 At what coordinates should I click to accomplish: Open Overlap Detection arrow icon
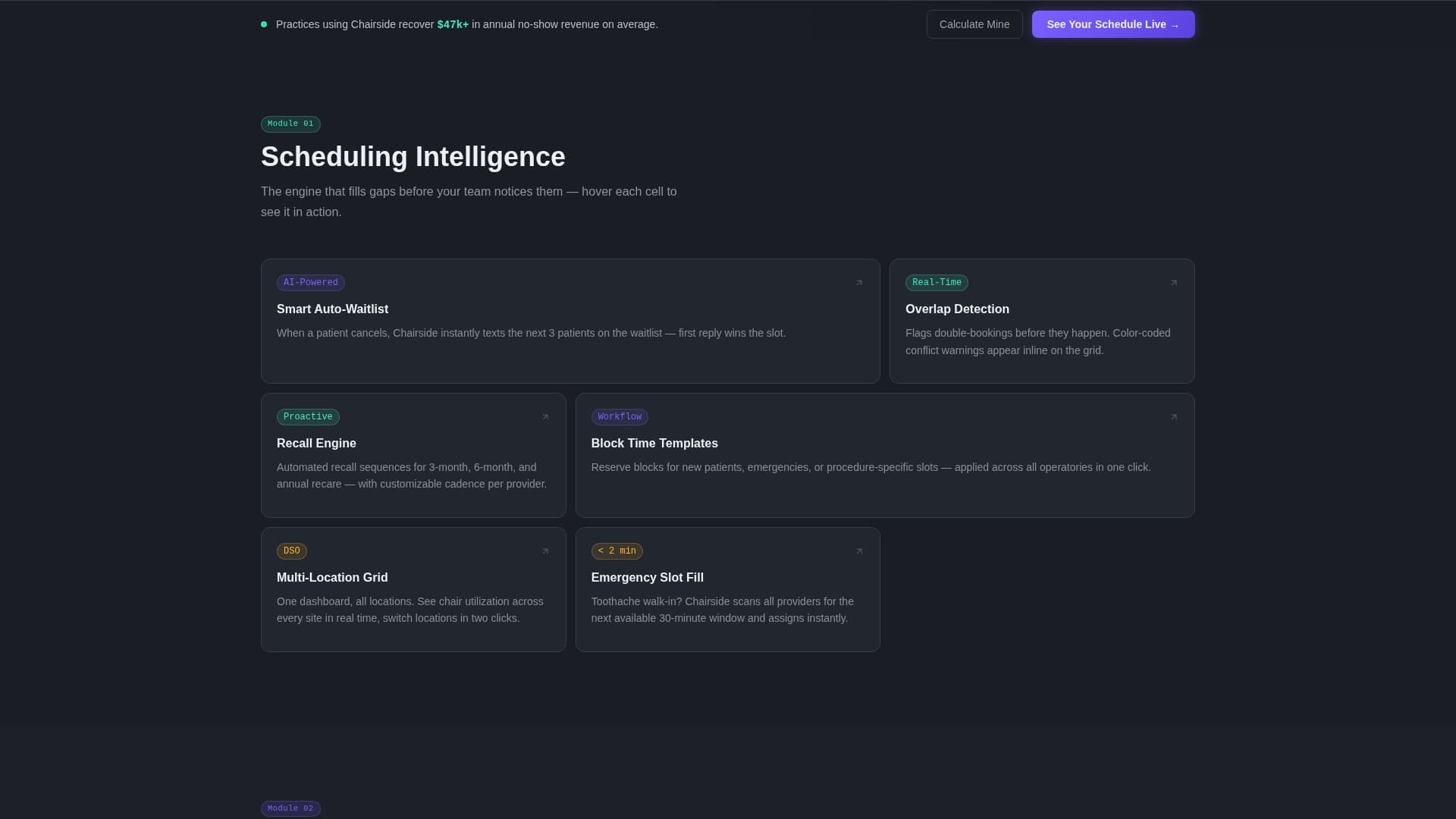1174,283
